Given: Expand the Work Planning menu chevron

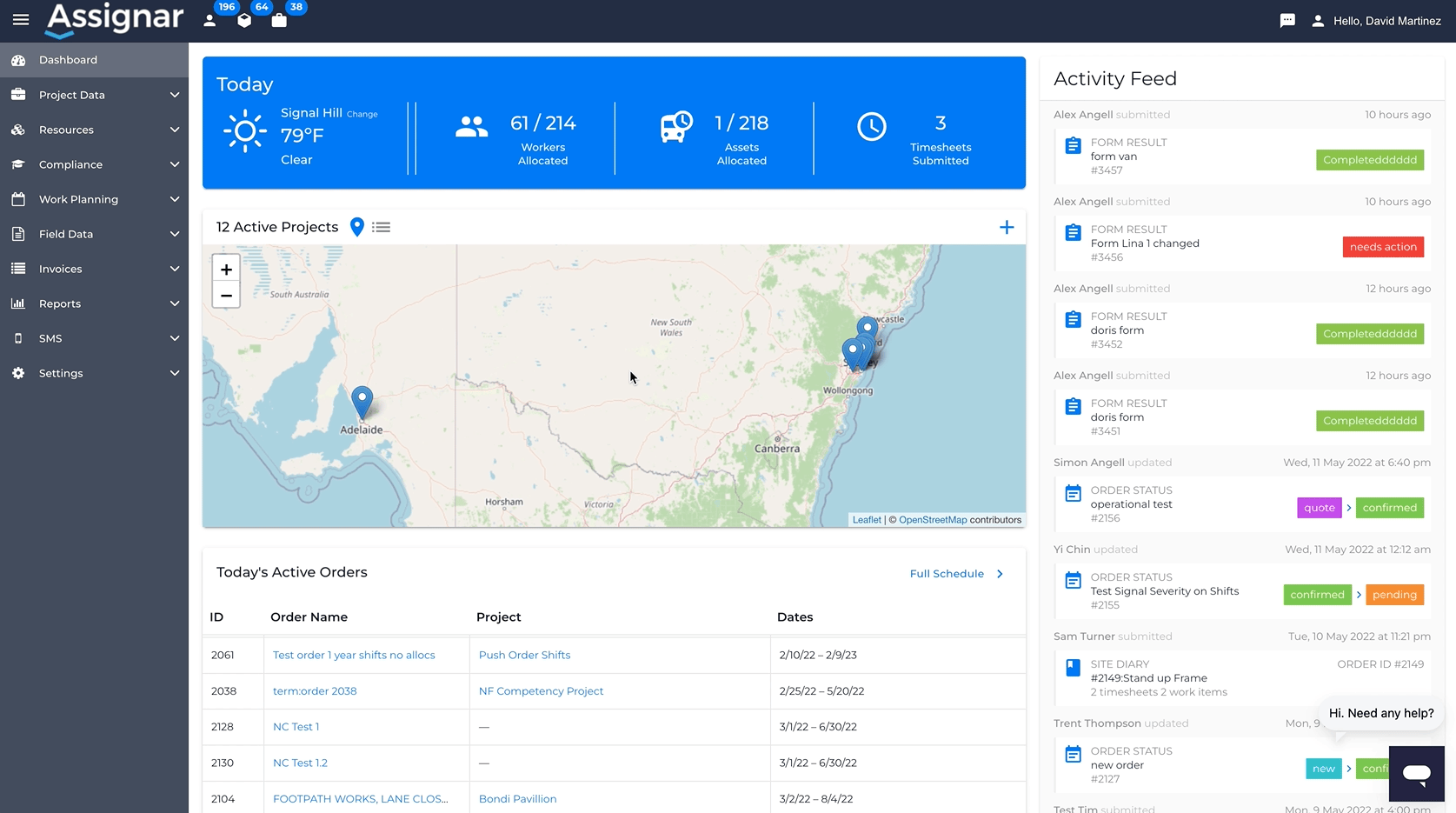Looking at the screenshot, I should (175, 199).
